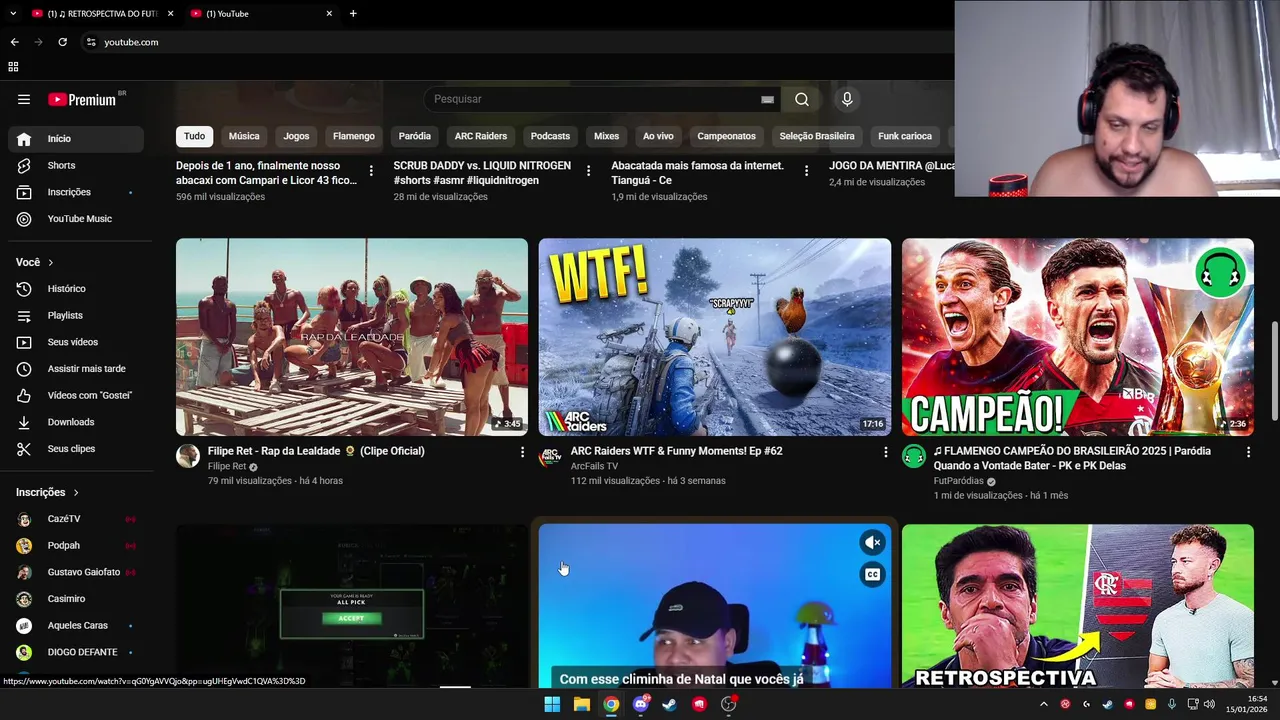The height and width of the screenshot is (720, 1280).
Task: Open the YouTube hamburger guide menu
Action: (x=24, y=99)
